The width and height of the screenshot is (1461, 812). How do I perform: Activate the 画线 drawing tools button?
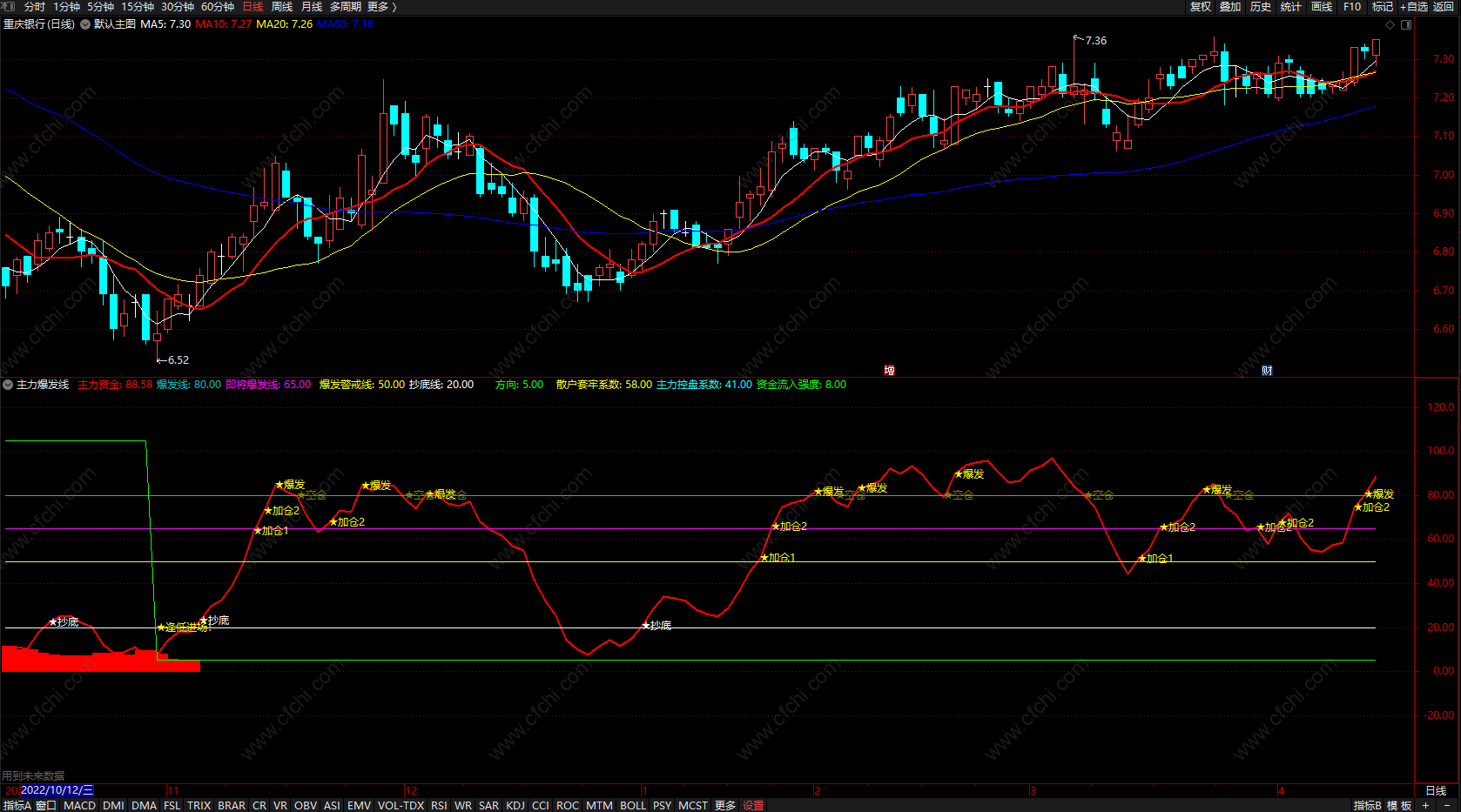tap(1322, 6)
